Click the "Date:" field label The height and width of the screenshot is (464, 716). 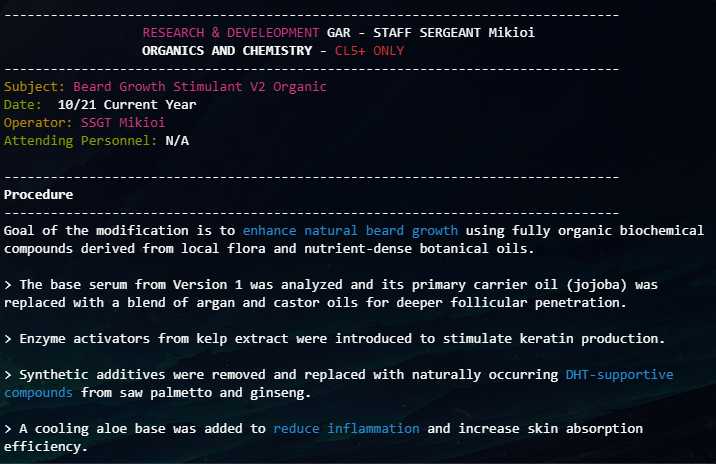23,104
